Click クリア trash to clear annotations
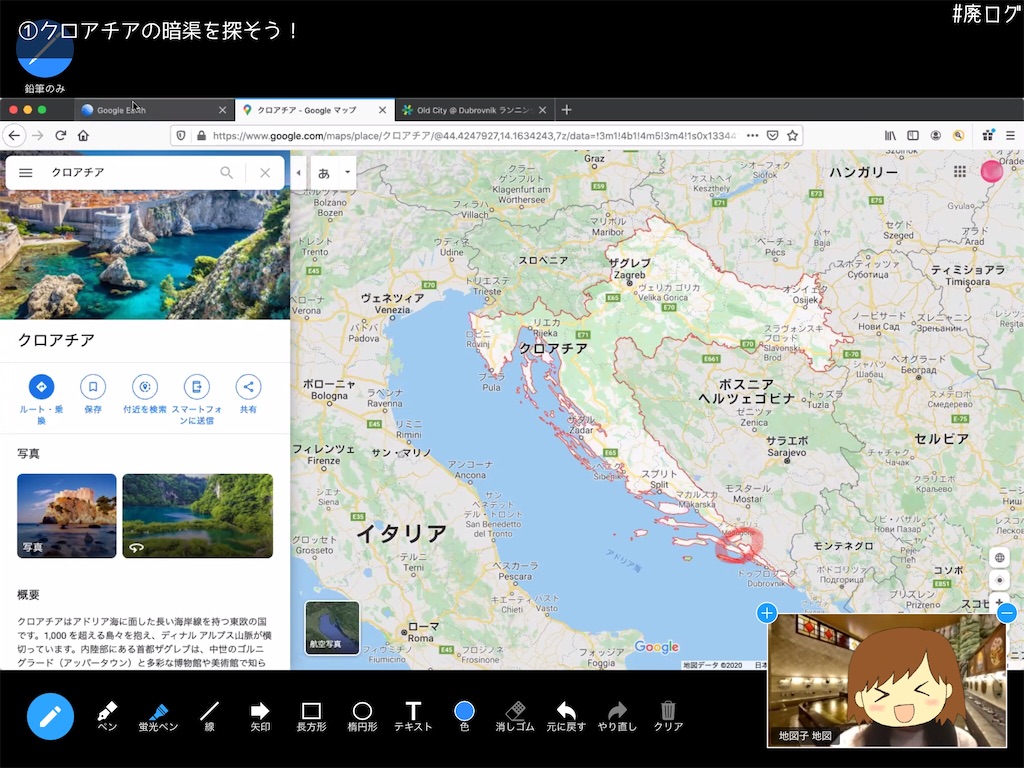This screenshot has width=1024, height=768. coord(668,716)
